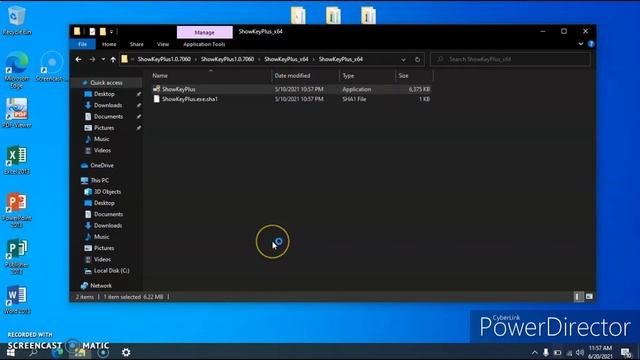The width and height of the screenshot is (640, 360).
Task: Focus the Search ShowKeyPlus_x64 box
Action: click(510, 59)
